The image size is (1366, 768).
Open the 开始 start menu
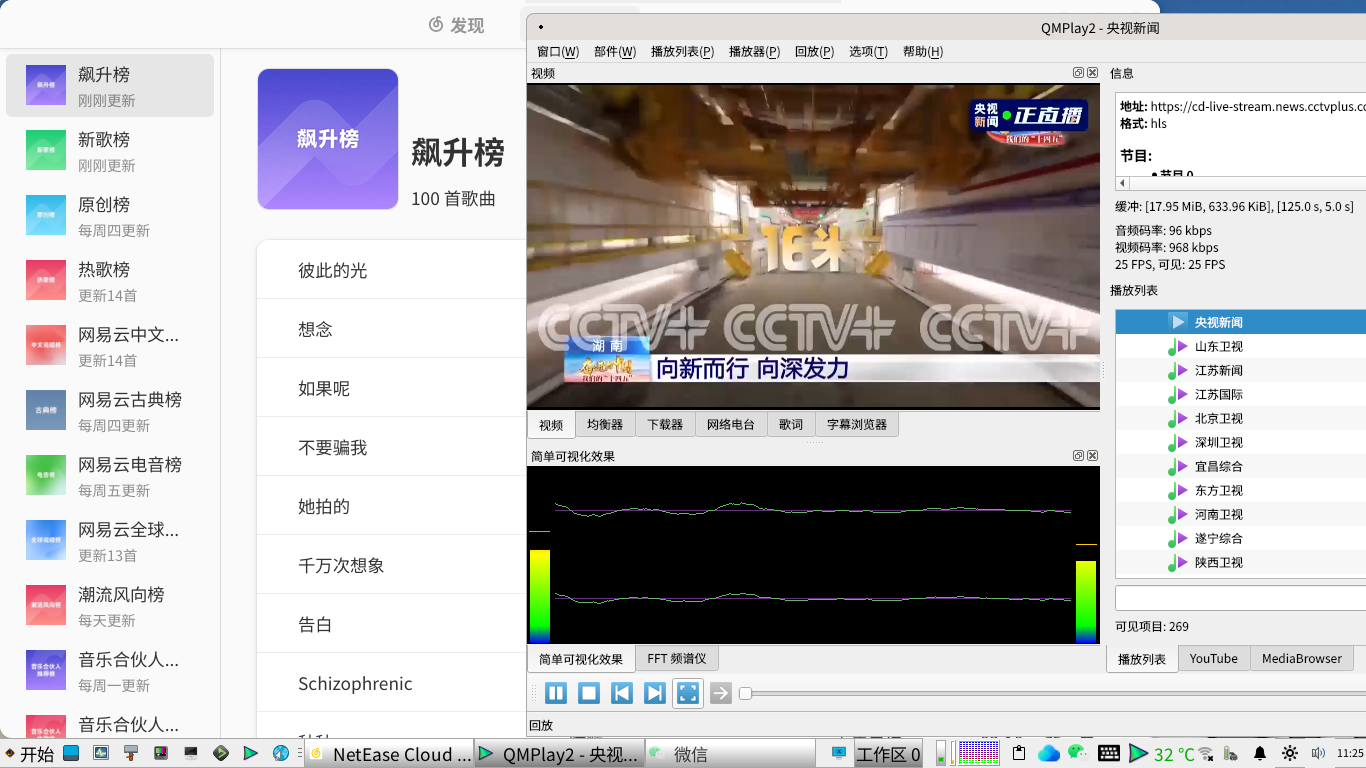click(30, 754)
